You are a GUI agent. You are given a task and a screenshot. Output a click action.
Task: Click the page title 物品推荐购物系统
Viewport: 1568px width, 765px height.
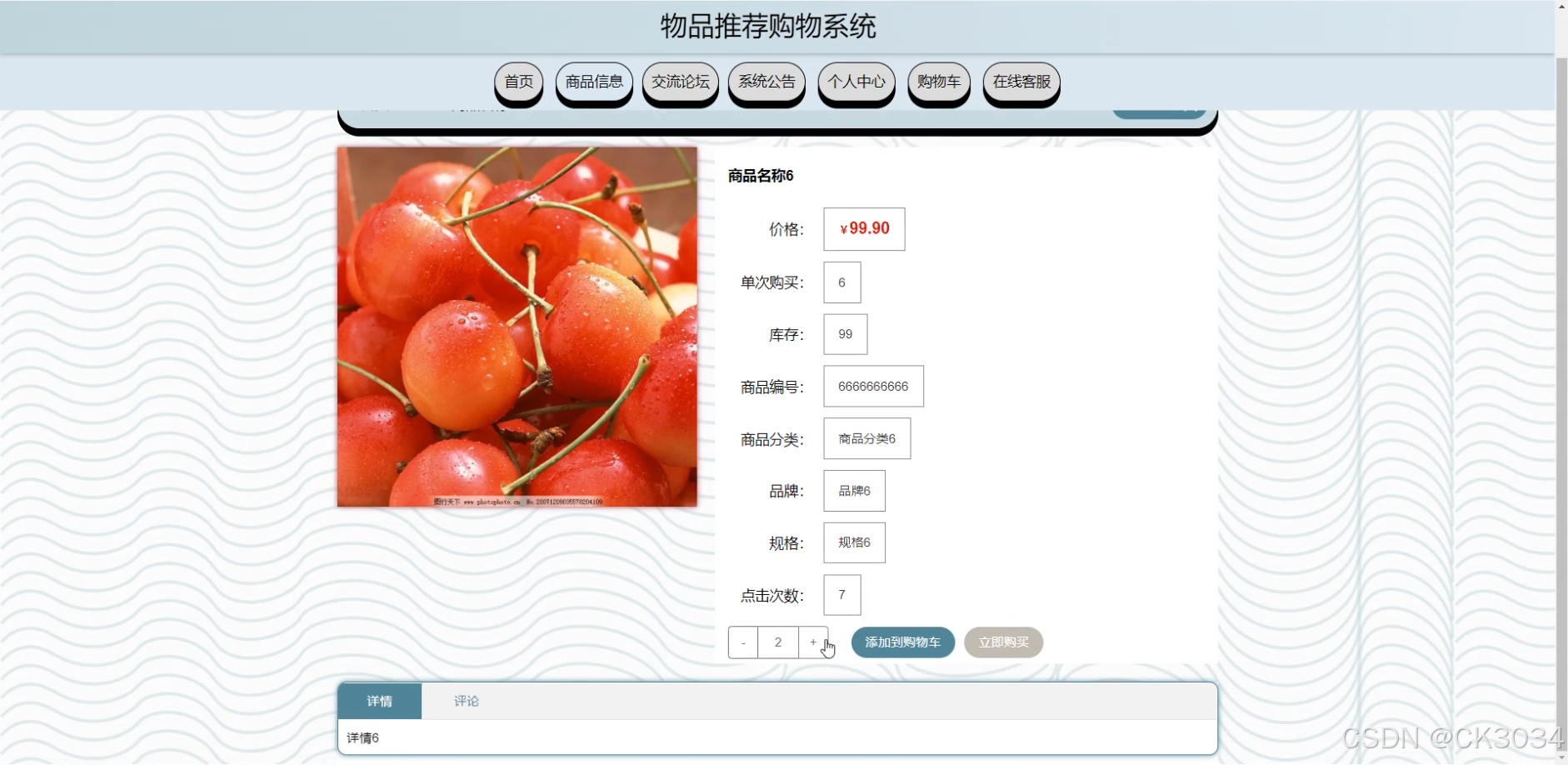pos(768,27)
